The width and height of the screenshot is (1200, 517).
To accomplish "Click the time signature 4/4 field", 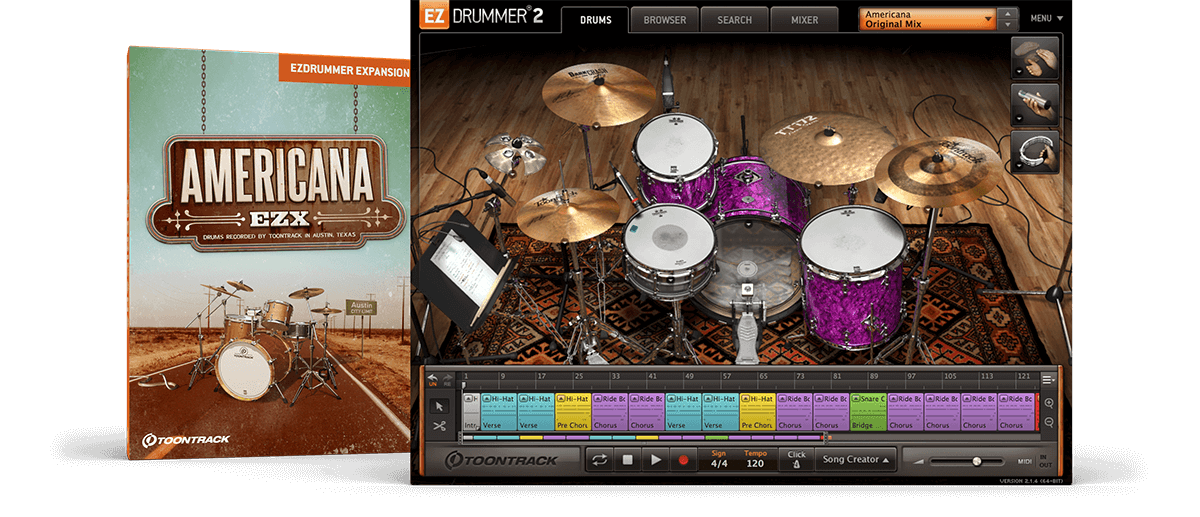I will [x=719, y=460].
